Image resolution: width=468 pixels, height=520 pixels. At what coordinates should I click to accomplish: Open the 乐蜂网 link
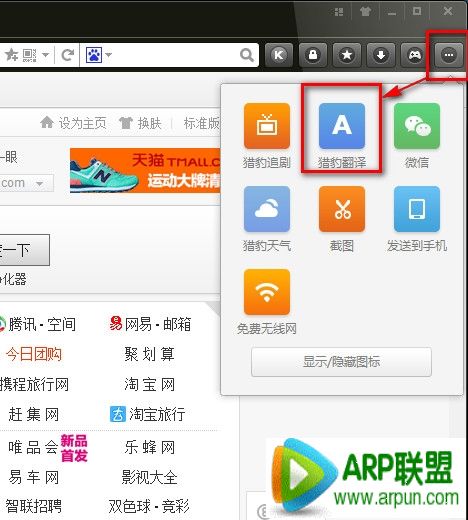[149, 447]
